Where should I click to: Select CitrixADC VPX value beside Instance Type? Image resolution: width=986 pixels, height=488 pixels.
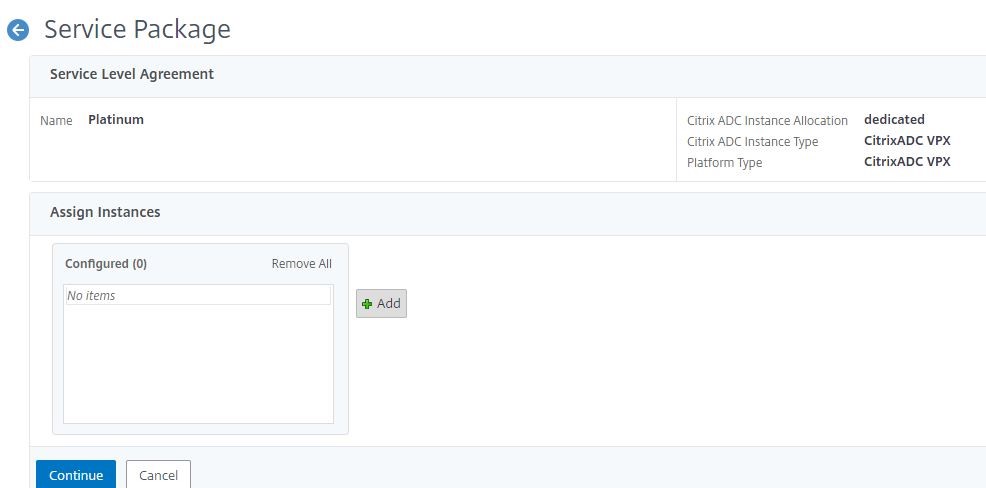907,141
